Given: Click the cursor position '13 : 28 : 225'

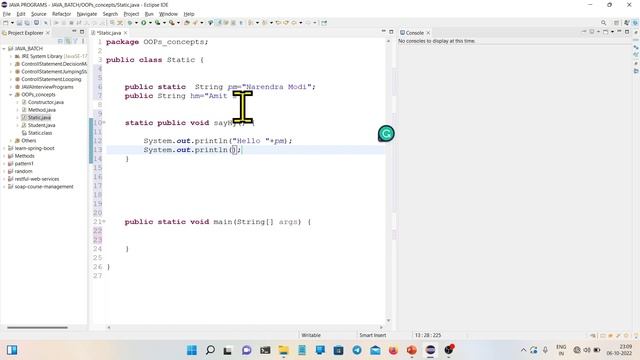Looking at the screenshot, I should 428,335.
